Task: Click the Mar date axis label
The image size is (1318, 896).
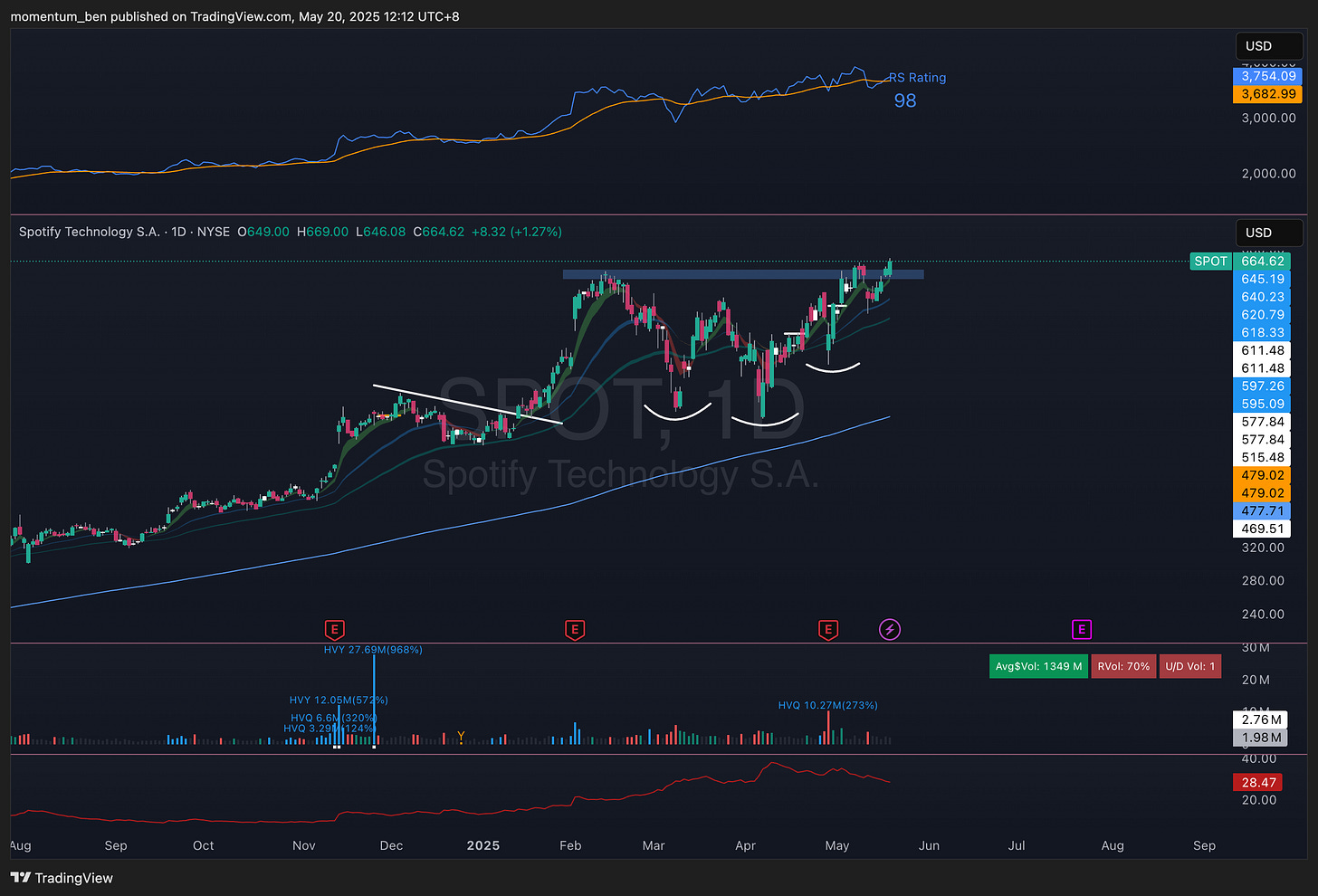Action: 654,845
